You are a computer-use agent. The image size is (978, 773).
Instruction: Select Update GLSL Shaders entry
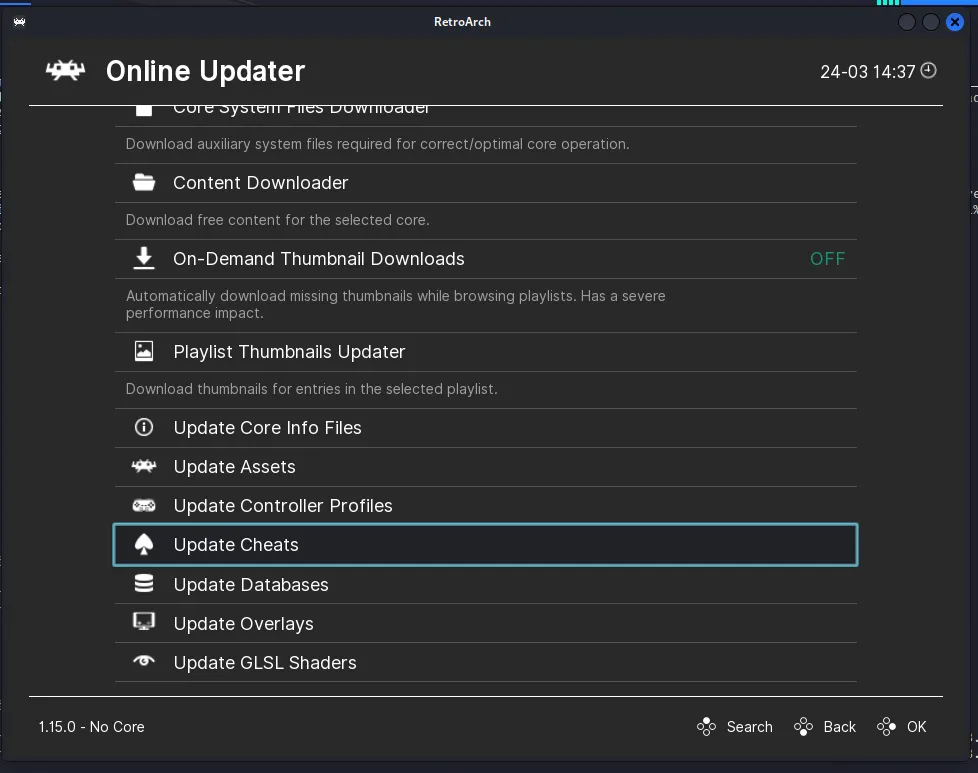click(265, 663)
